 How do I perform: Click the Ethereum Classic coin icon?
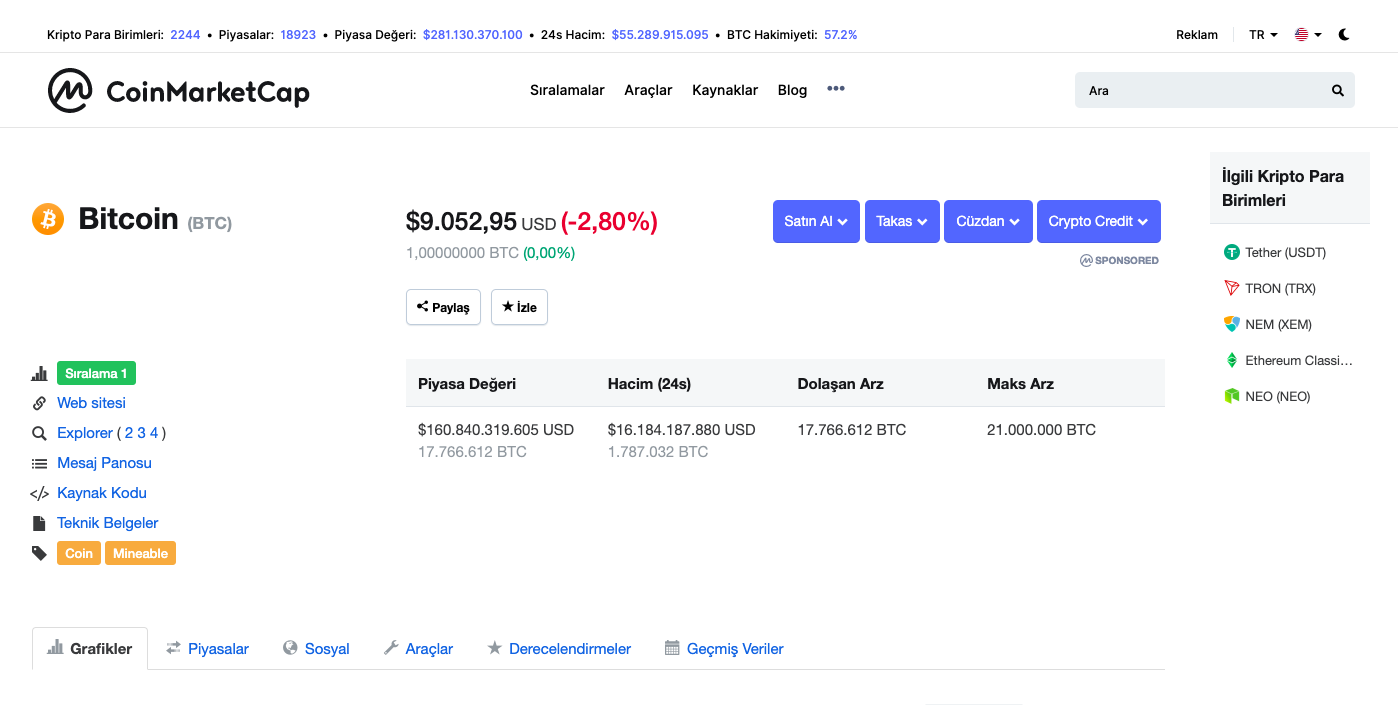point(1232,360)
